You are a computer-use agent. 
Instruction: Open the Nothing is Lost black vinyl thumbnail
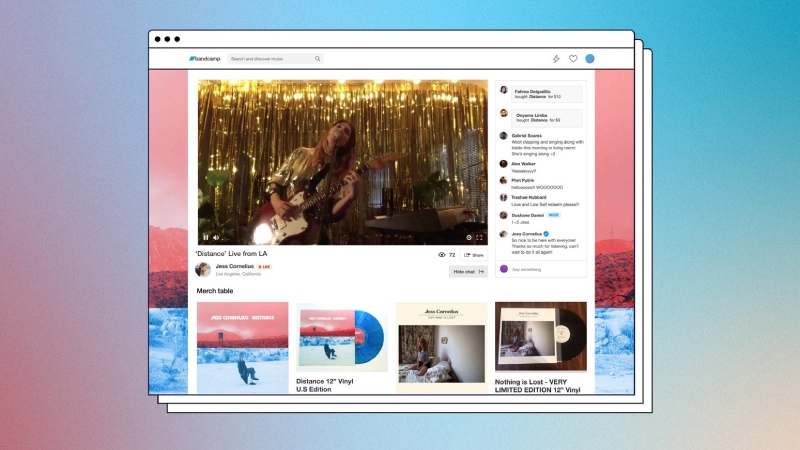tap(541, 337)
